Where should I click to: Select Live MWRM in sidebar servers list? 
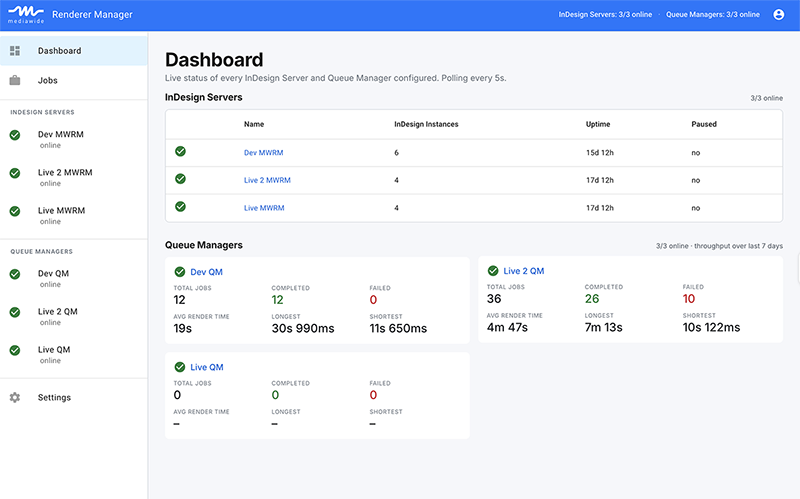pyautogui.click(x=73, y=215)
